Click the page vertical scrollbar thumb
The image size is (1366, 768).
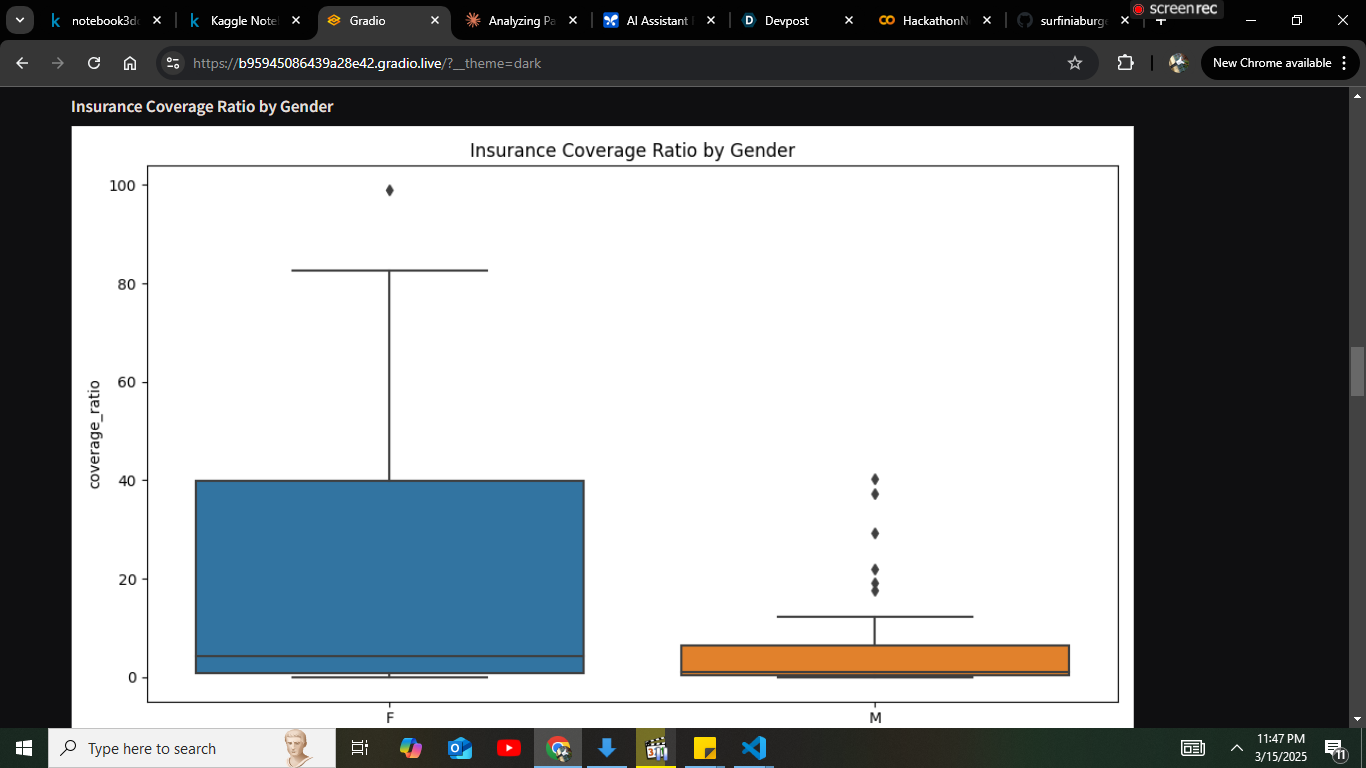(1357, 371)
